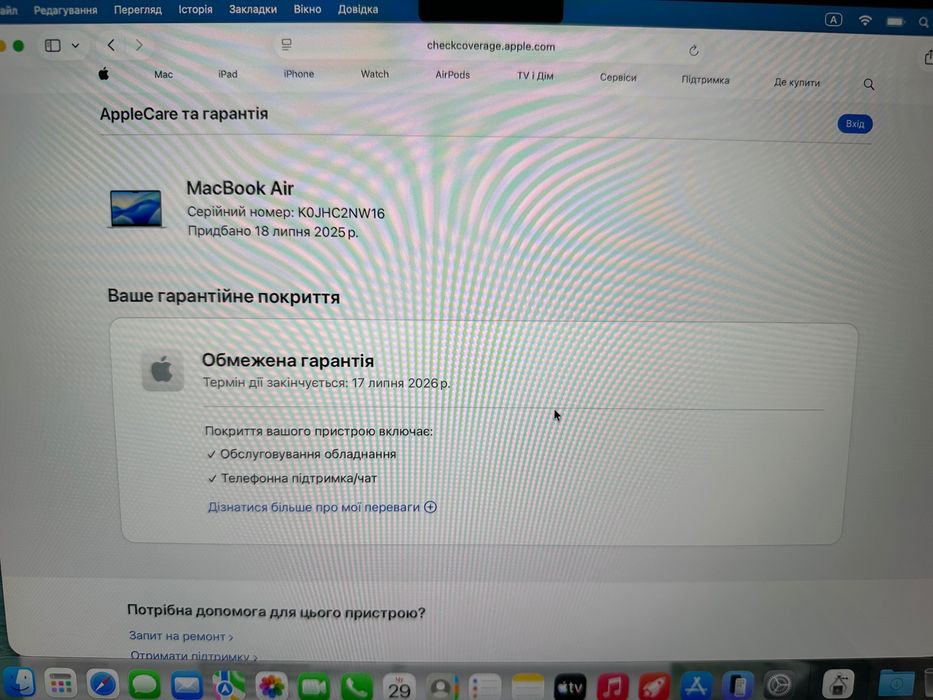The image size is (933, 700).
Task: Open the page reader menu icon
Action: [x=286, y=45]
